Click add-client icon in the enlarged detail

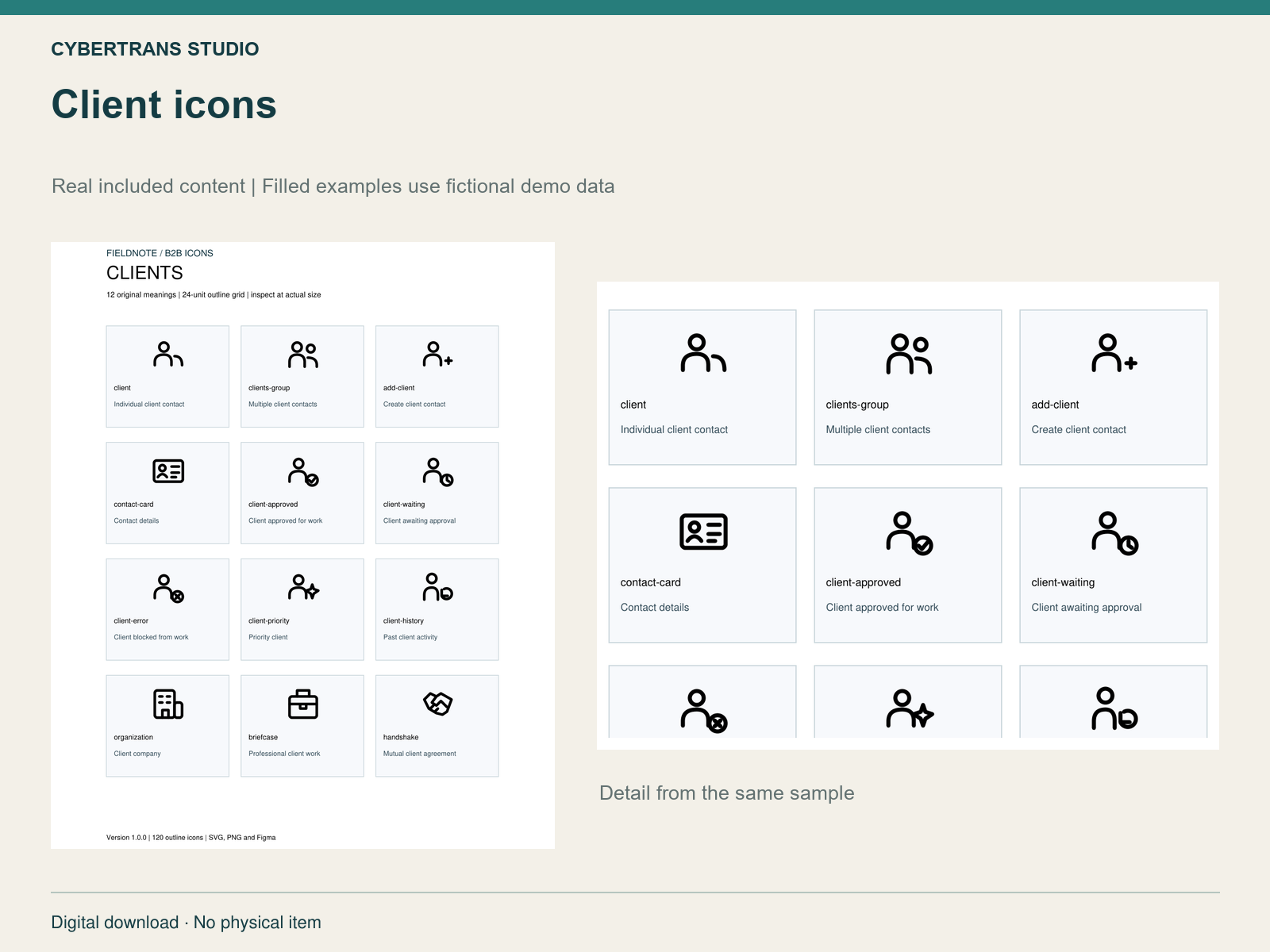[x=1114, y=353]
